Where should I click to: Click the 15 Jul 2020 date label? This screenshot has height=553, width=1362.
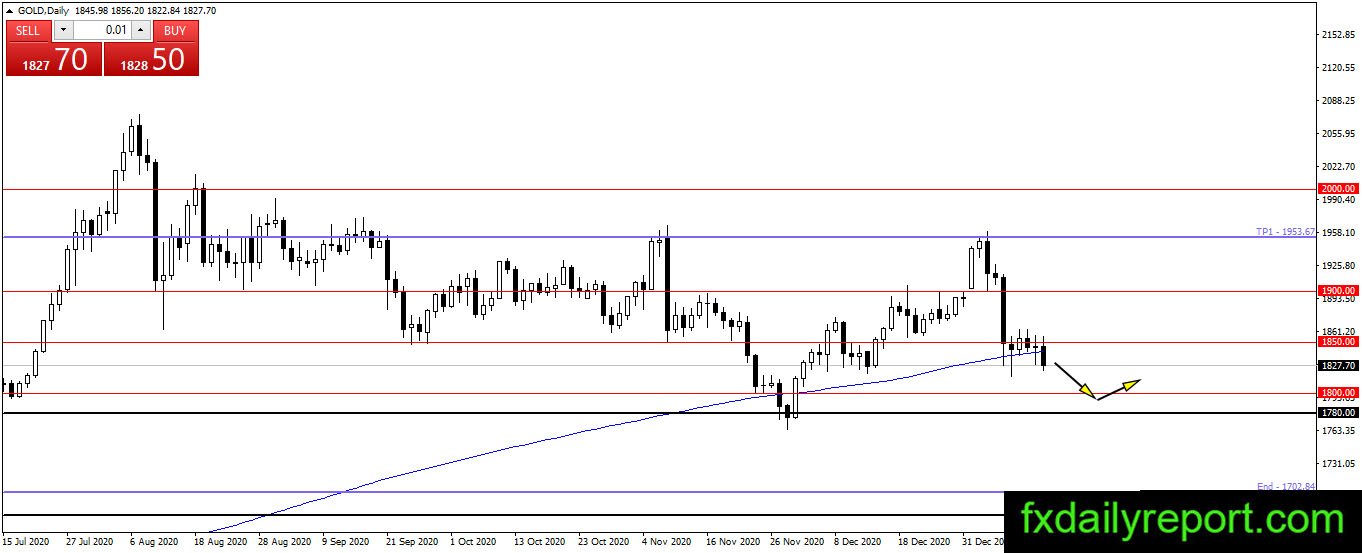pos(26,542)
